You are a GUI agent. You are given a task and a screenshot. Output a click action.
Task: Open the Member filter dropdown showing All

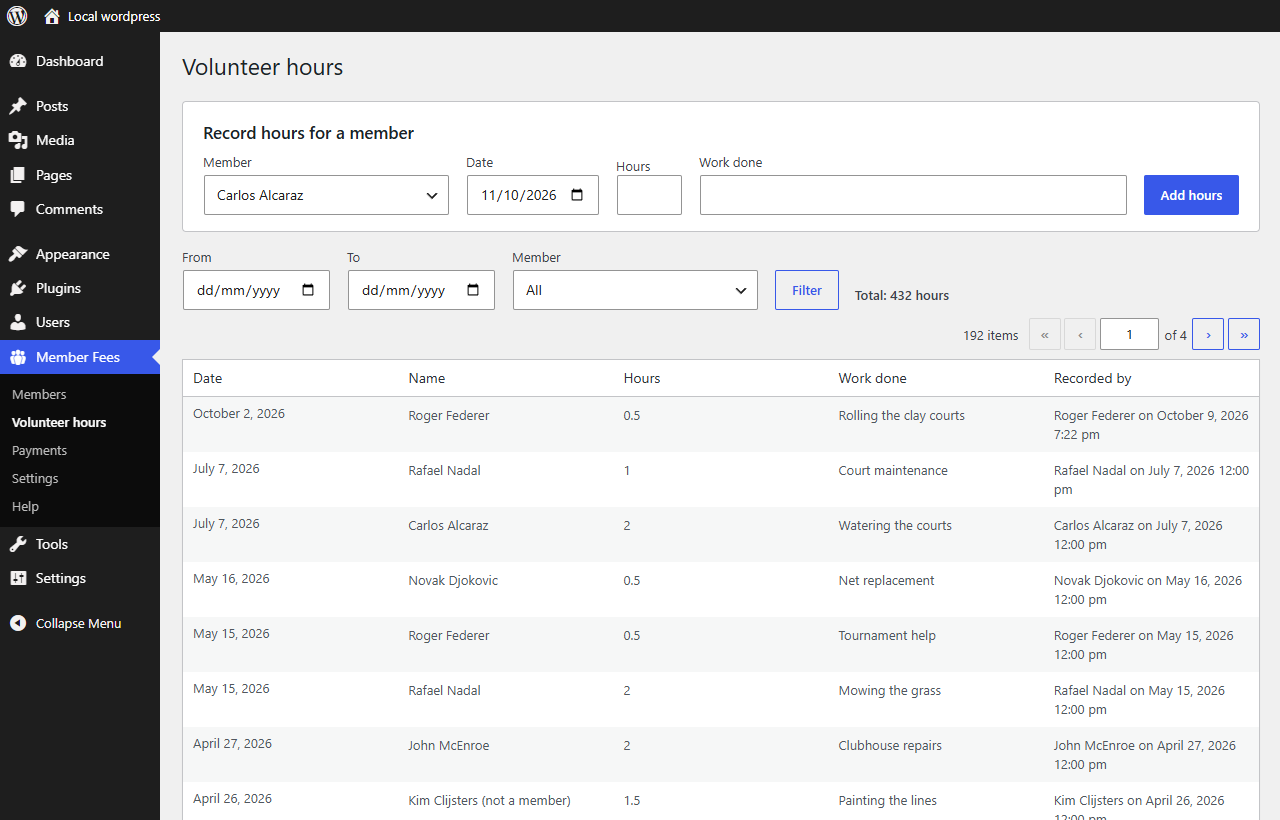point(635,290)
